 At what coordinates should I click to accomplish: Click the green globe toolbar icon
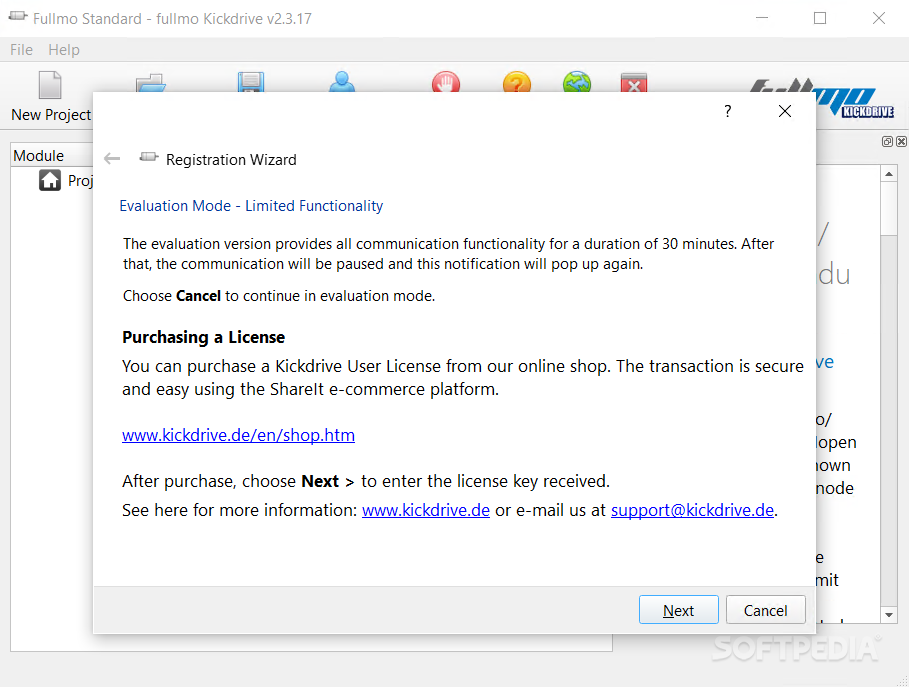click(x=577, y=82)
